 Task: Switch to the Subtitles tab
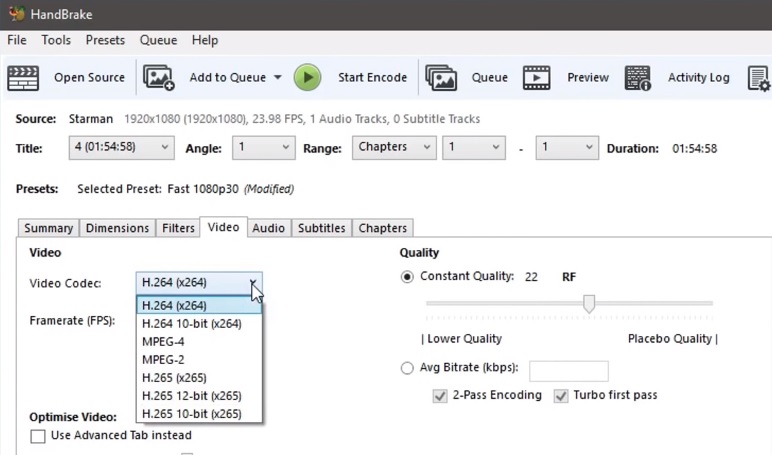[322, 228]
